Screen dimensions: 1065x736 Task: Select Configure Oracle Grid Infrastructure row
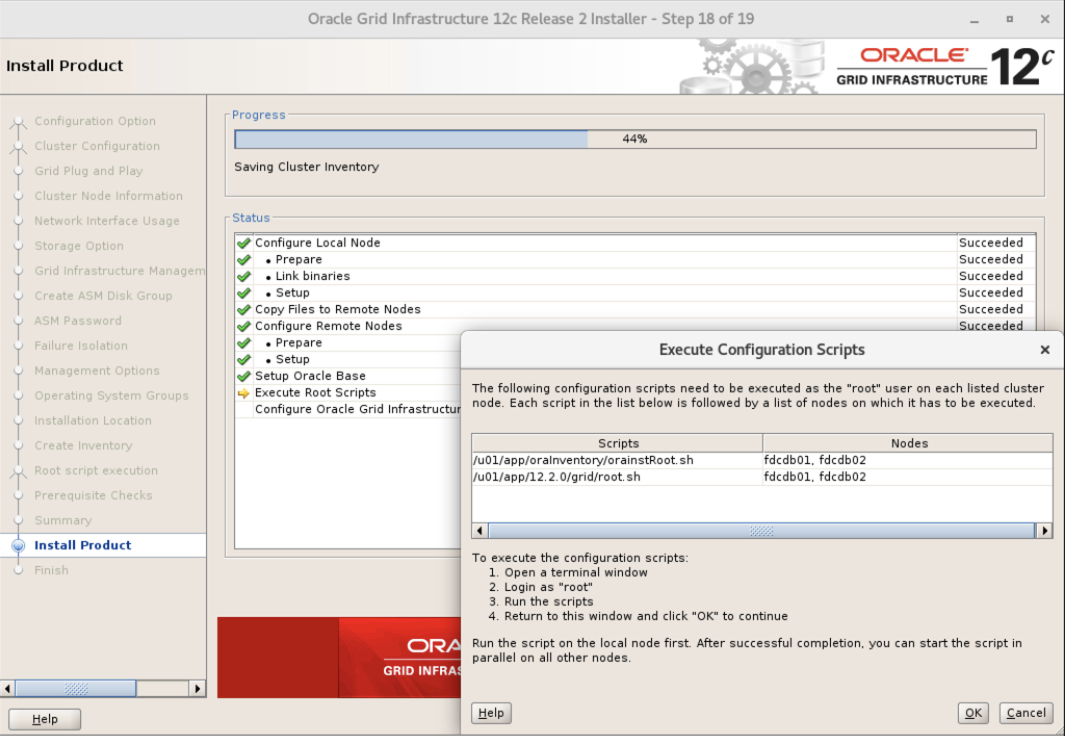[348, 409]
